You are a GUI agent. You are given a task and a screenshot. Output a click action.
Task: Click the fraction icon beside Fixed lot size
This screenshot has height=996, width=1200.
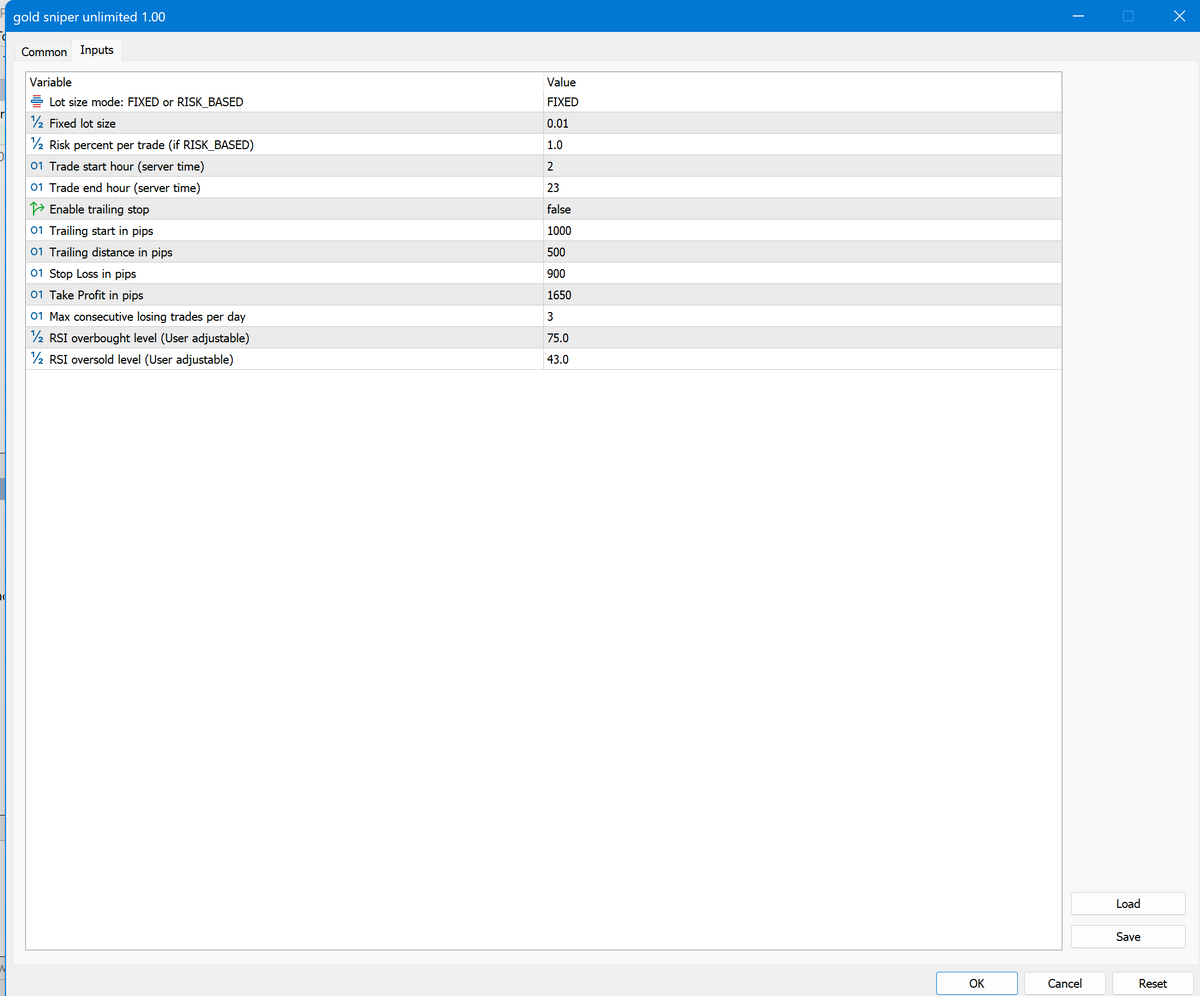(37, 124)
